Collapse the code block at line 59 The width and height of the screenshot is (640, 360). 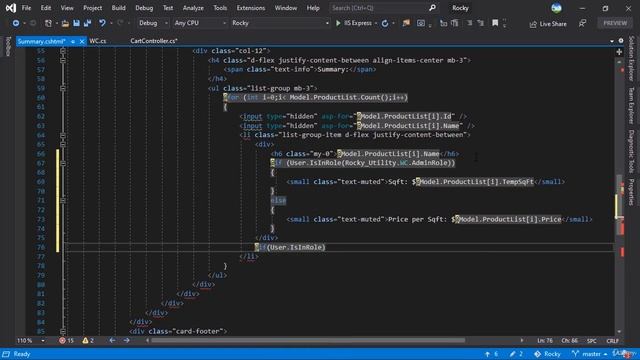pos(62,88)
